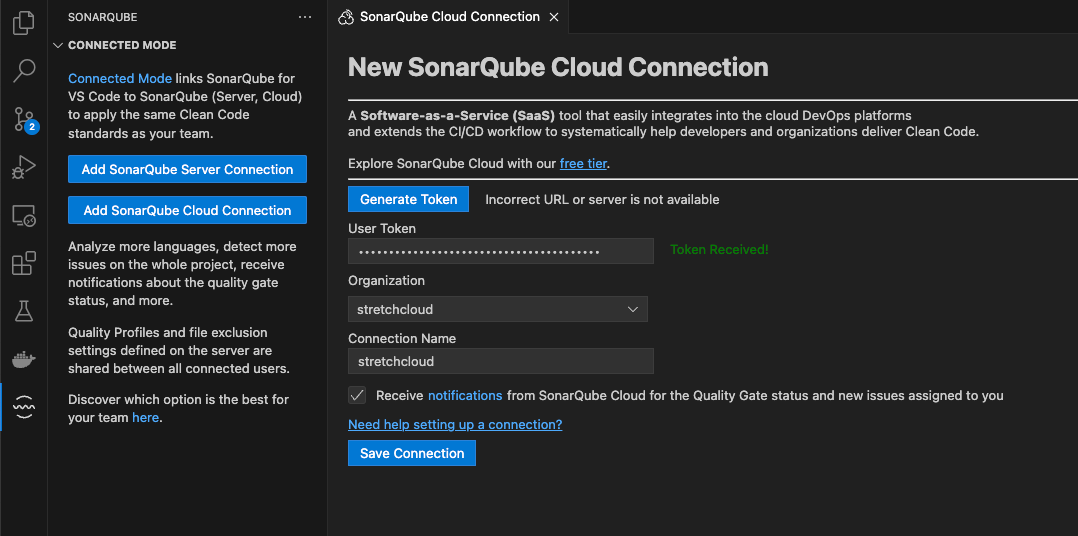Open the Explorer view in activity bar

point(23,23)
